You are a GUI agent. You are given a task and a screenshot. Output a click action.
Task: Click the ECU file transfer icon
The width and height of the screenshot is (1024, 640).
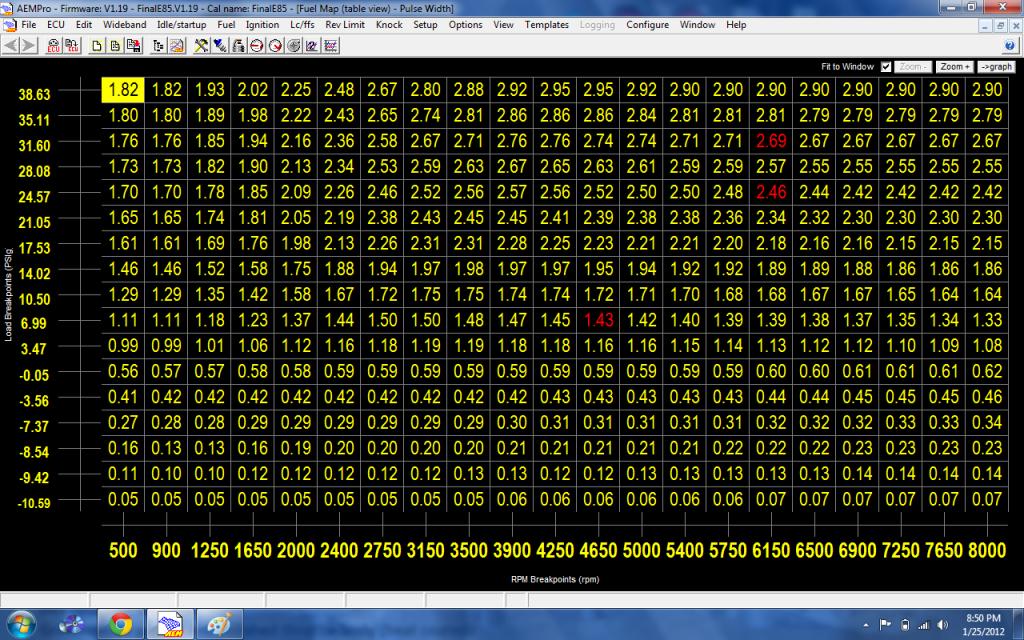pyautogui.click(x=71, y=46)
